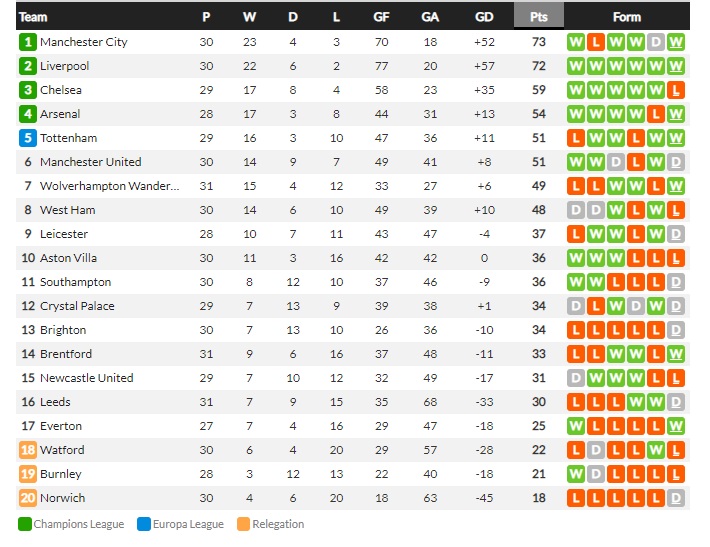The height and width of the screenshot is (547, 710).
Task: Click the blue Europa League legend swatch
Action: coord(144,524)
